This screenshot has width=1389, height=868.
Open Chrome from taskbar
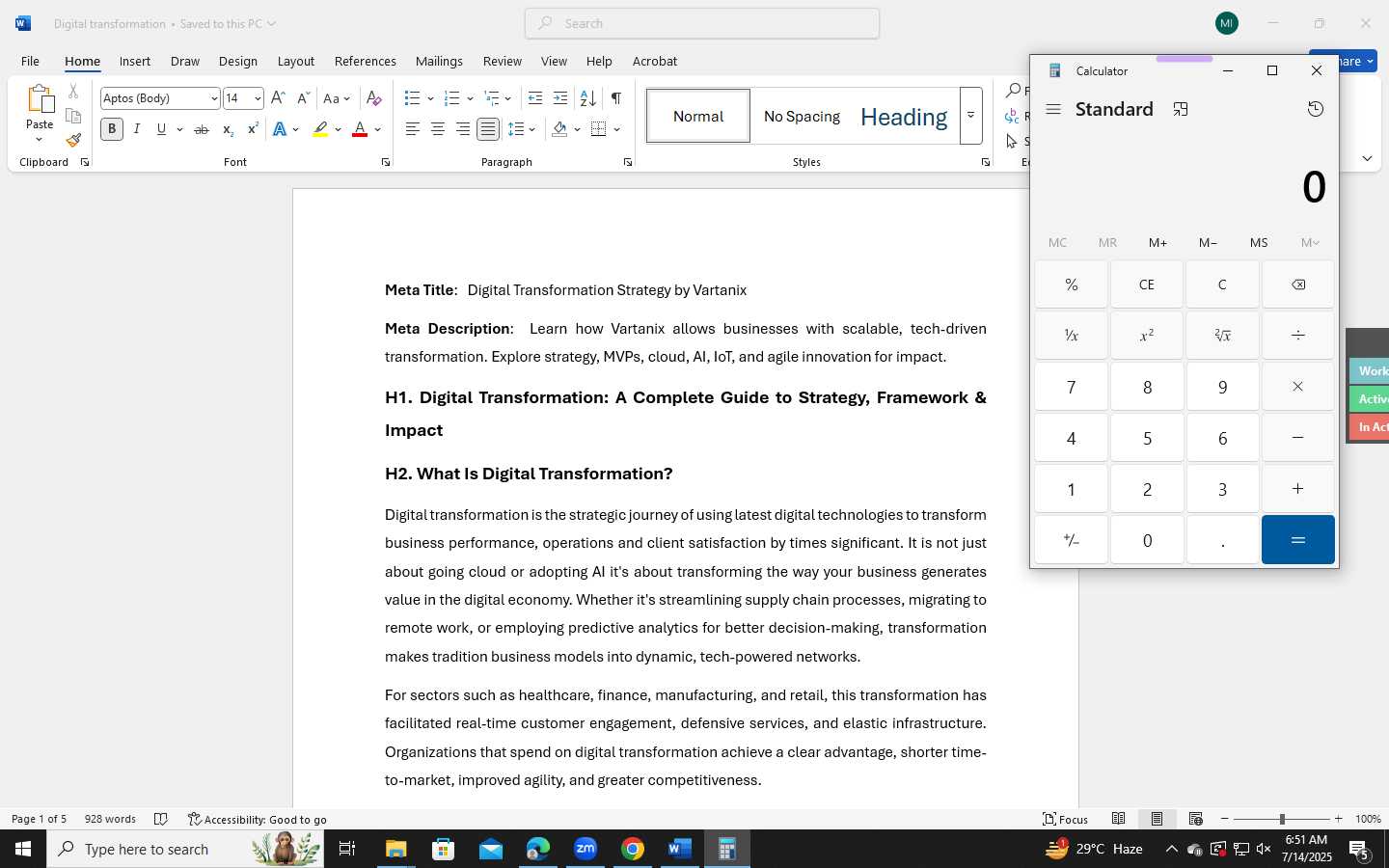633,849
